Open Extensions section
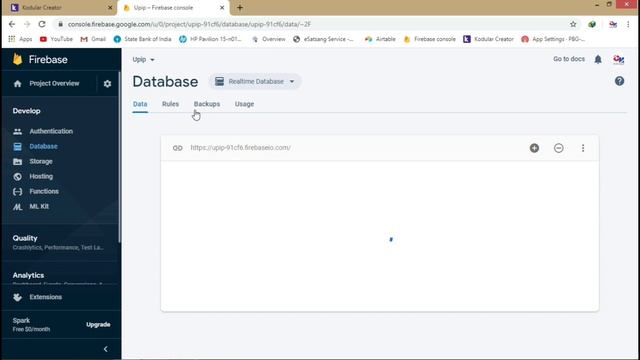The width and height of the screenshot is (640, 360). point(46,297)
